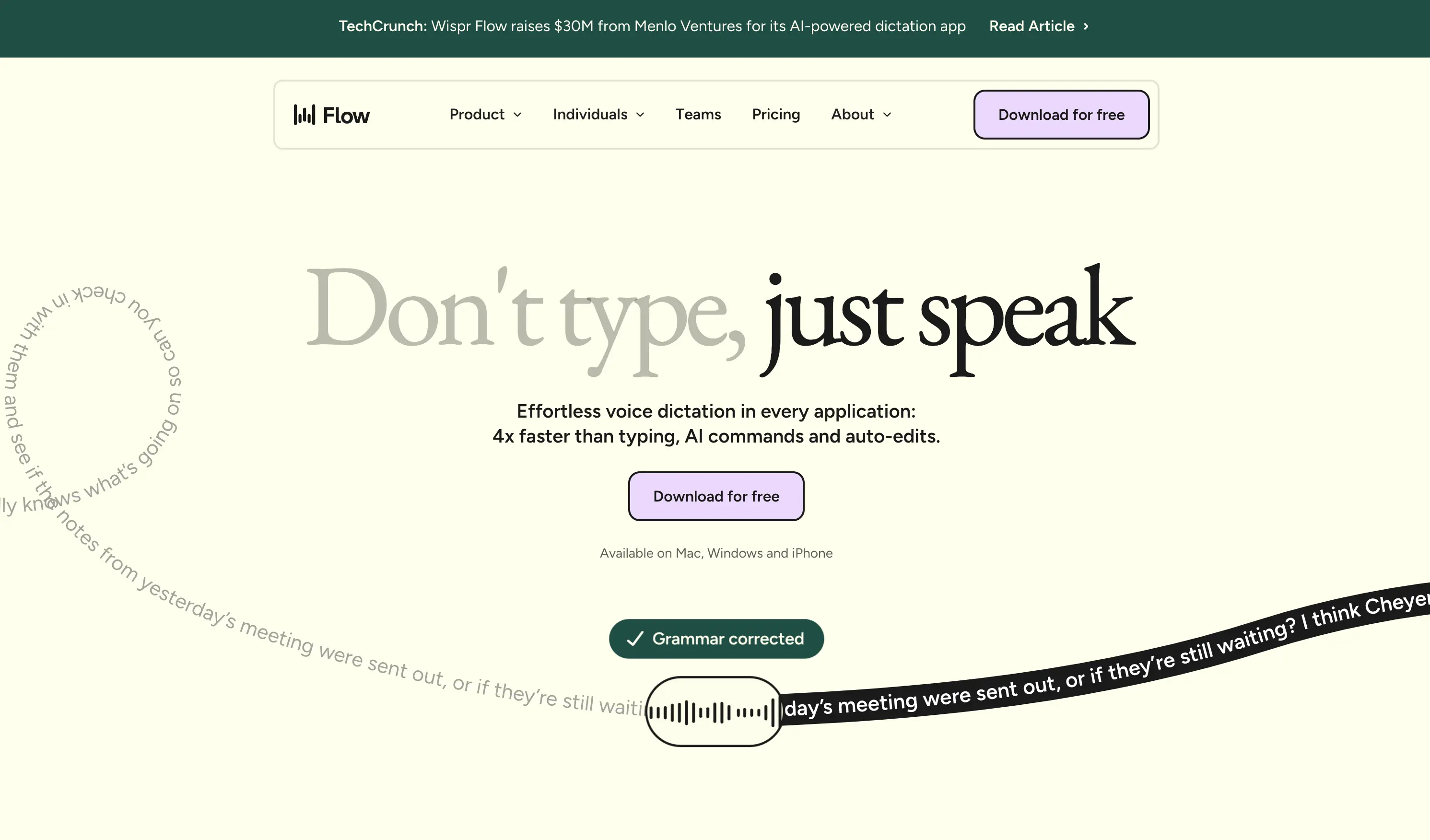Click the Grammar corrected badge

pyautogui.click(x=727, y=639)
